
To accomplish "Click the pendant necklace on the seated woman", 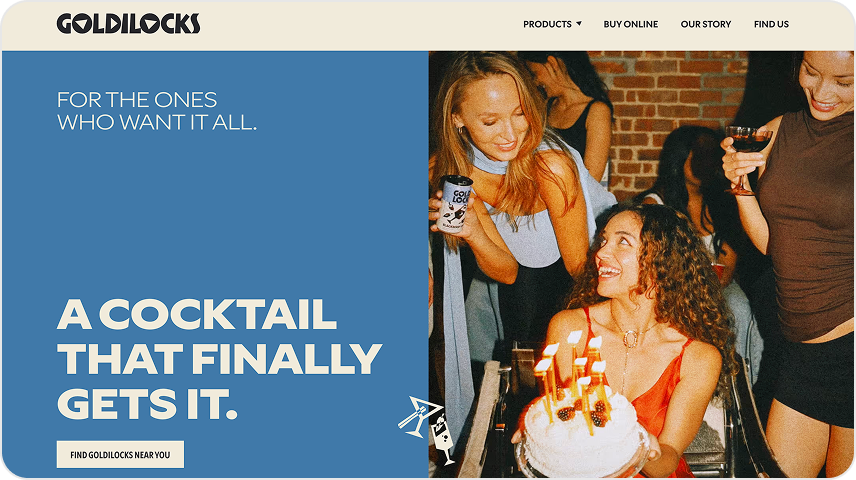I will click(631, 339).
